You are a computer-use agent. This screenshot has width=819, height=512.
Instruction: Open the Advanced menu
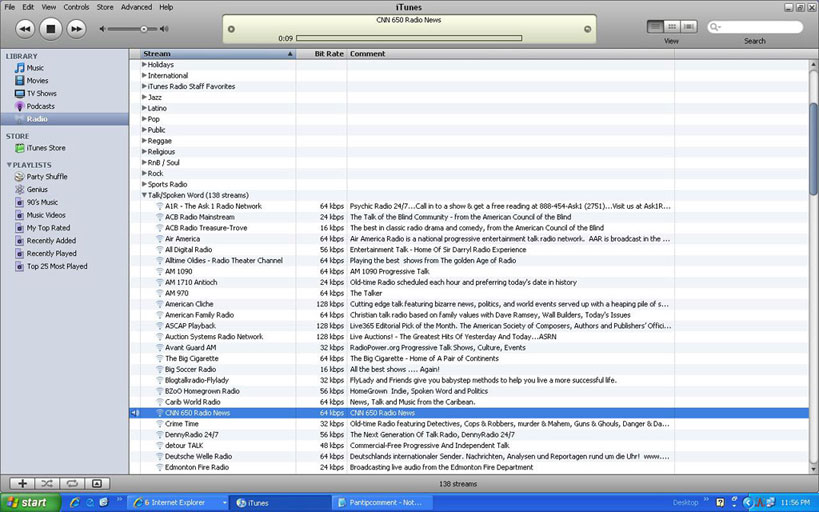coord(136,7)
